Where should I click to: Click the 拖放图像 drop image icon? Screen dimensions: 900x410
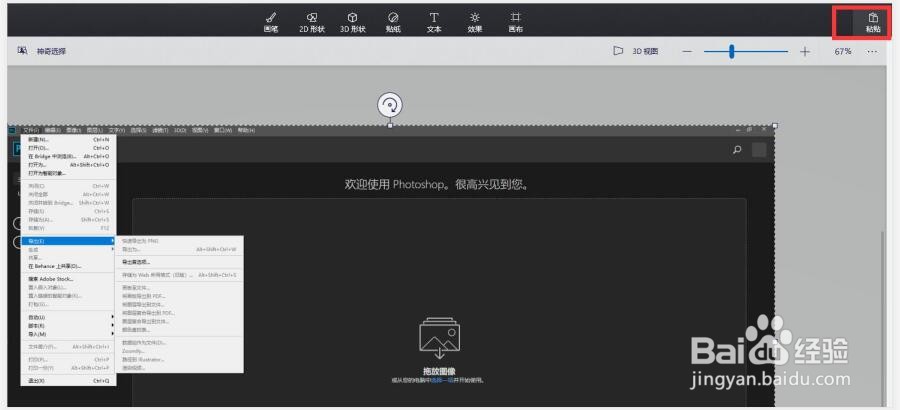coord(439,338)
